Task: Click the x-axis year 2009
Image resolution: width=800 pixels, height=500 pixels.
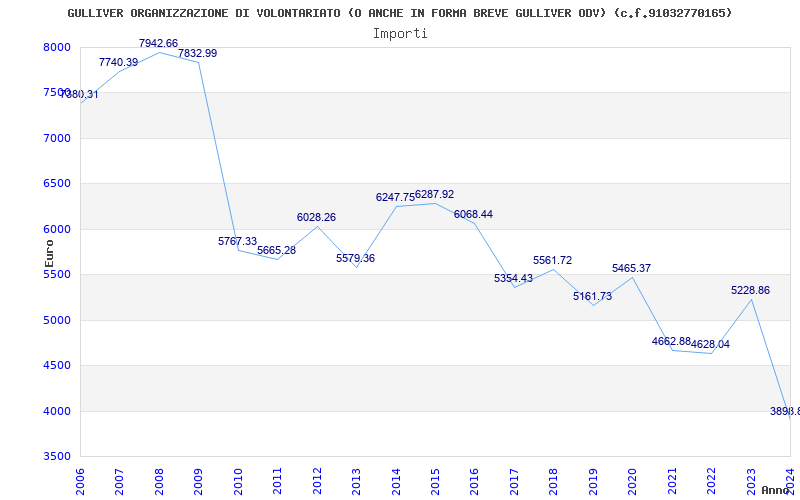Action: tap(198, 482)
